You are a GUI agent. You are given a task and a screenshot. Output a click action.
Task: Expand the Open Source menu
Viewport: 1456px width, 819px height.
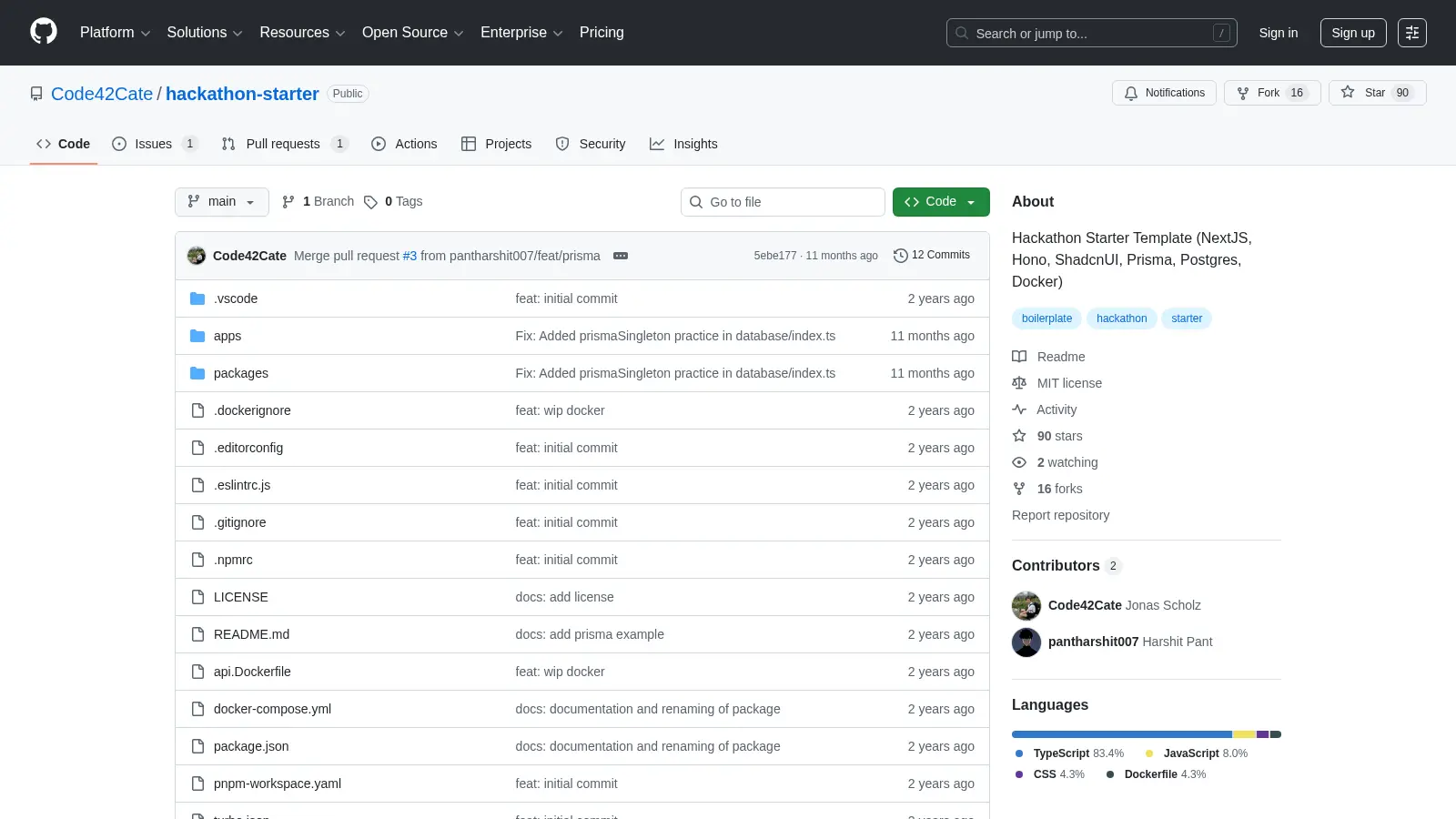(413, 33)
